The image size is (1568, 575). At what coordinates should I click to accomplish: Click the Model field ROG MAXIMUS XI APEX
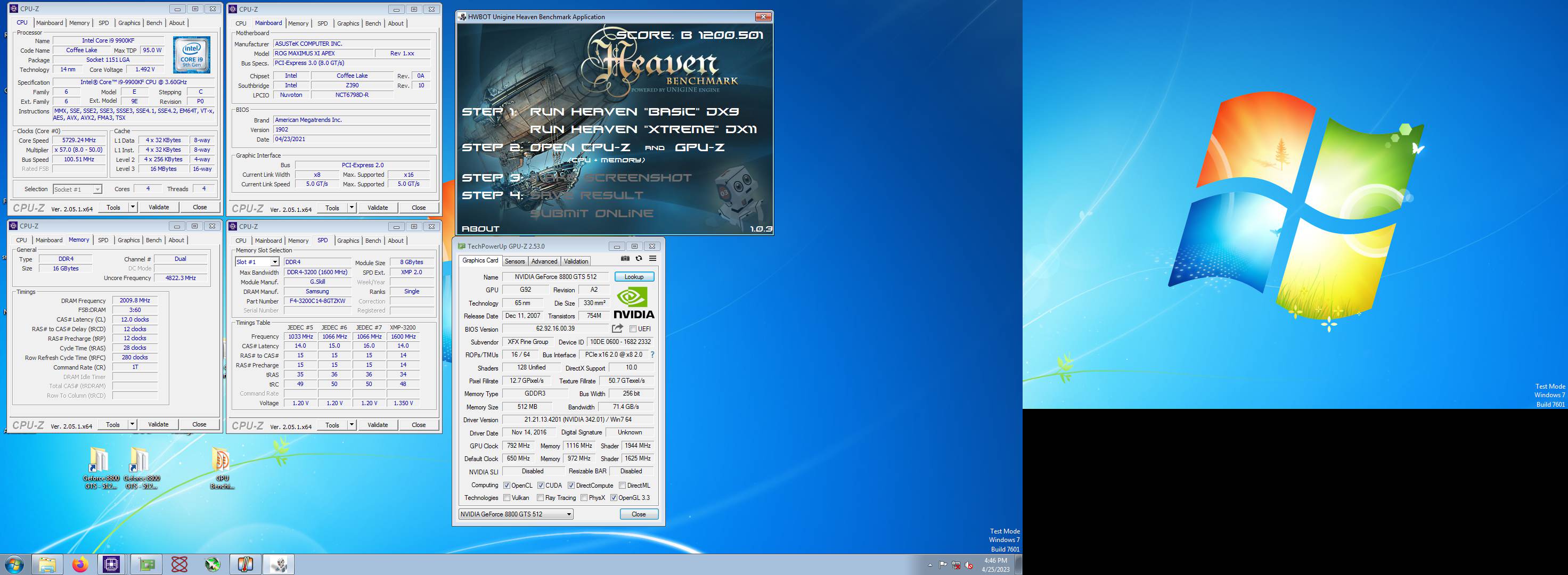click(x=323, y=54)
